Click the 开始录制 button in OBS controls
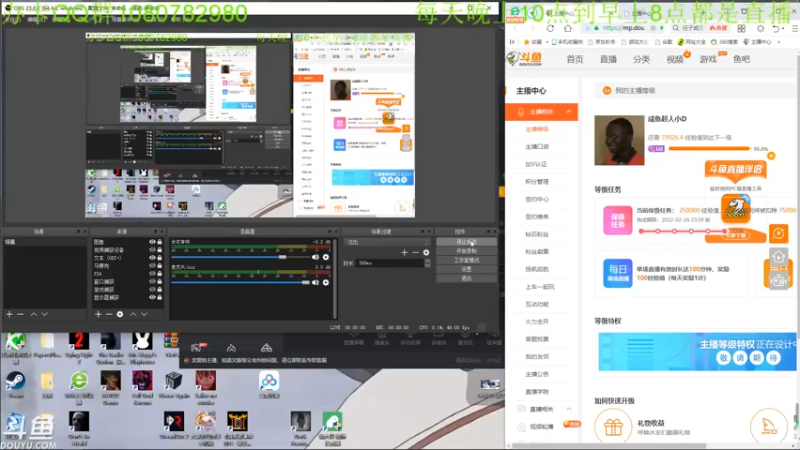The height and width of the screenshot is (450, 800). (466, 251)
